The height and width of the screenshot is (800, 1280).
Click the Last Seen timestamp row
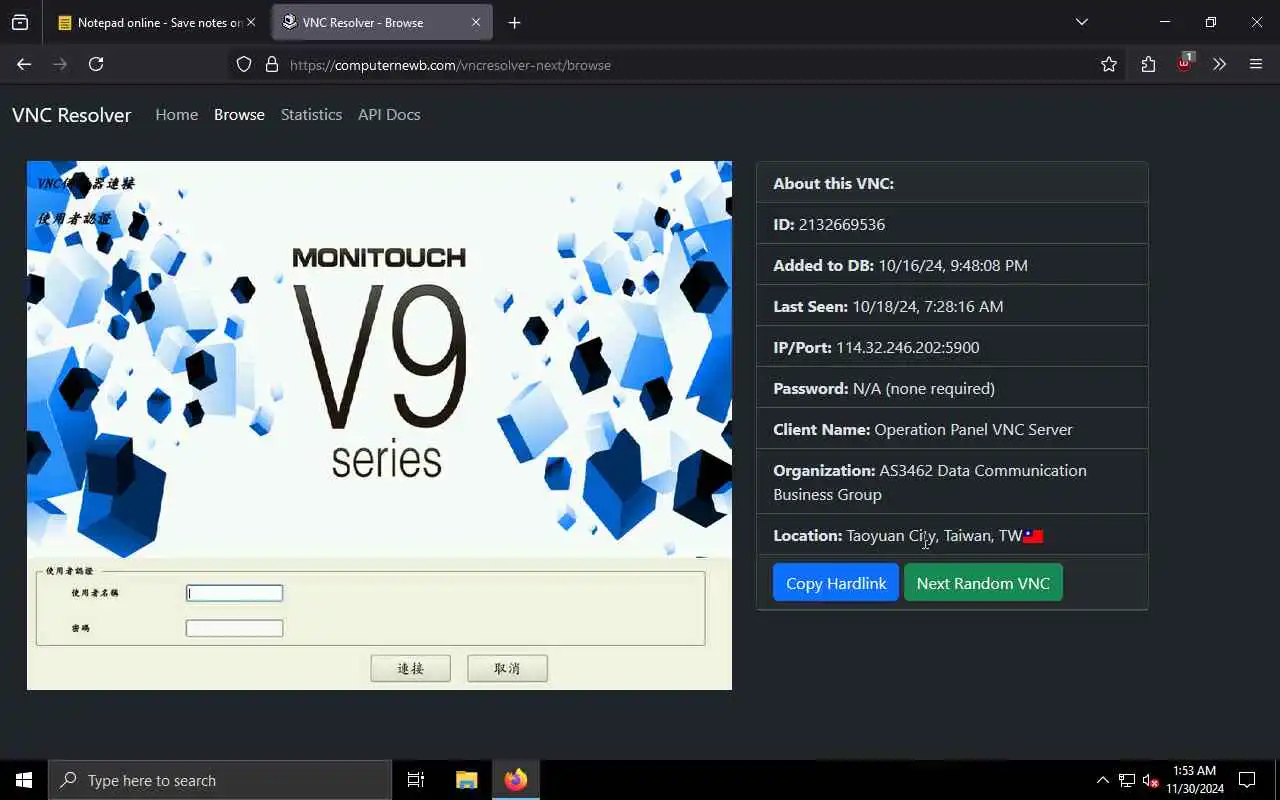coord(952,306)
